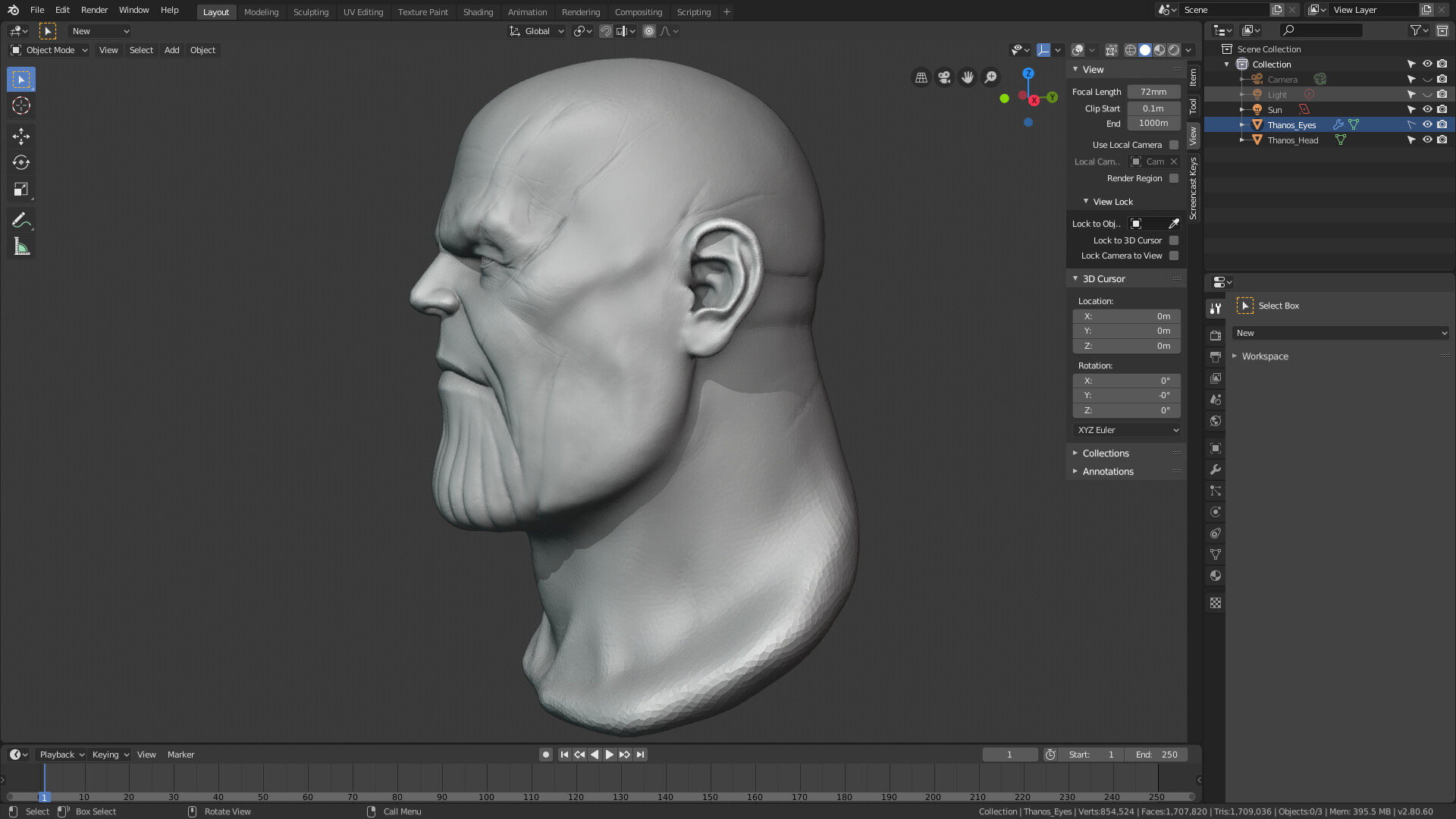
Task: Click the 3D Cursor Location X field
Action: [1127, 316]
